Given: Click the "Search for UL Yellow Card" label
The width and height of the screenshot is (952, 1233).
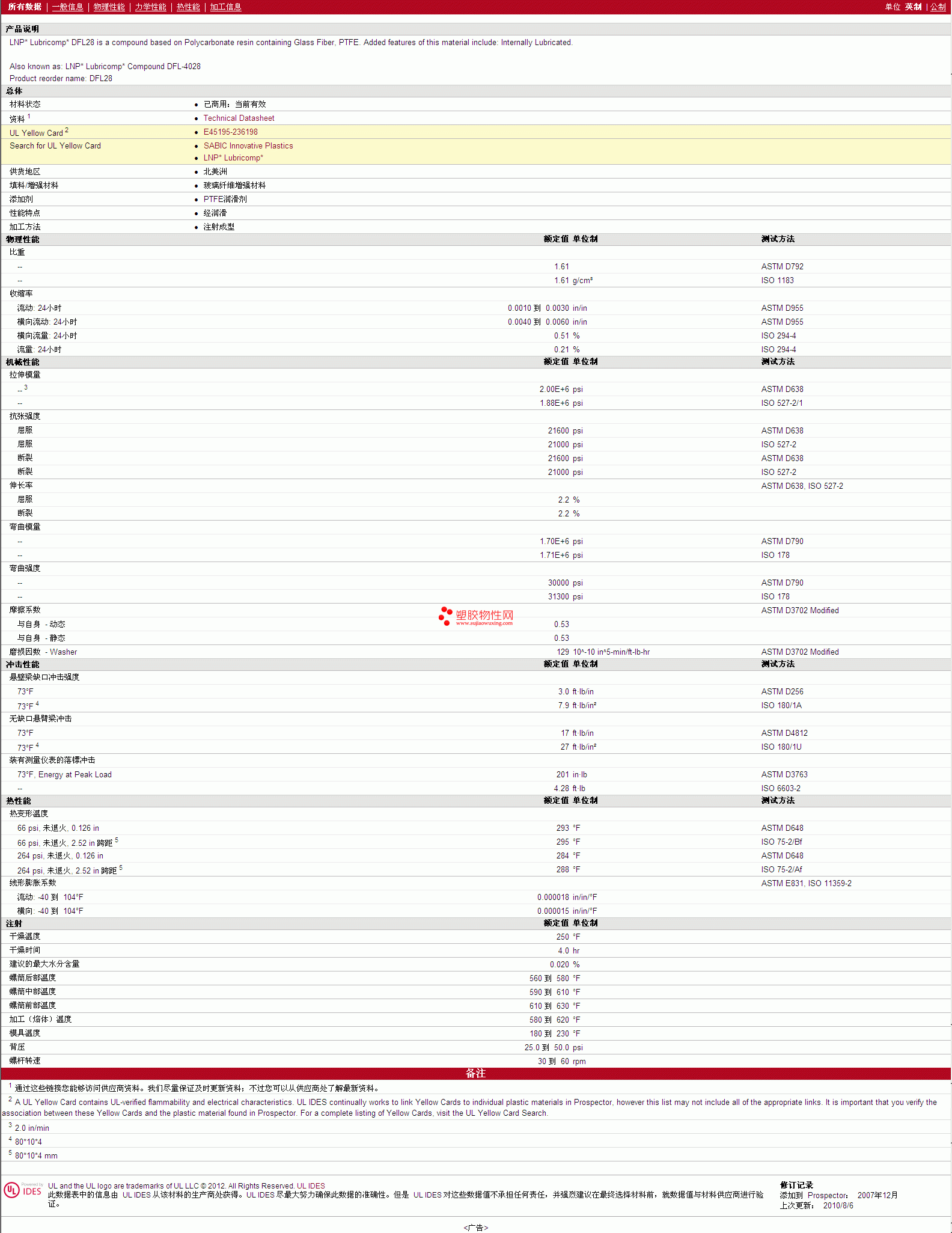Looking at the screenshot, I should [55, 146].
